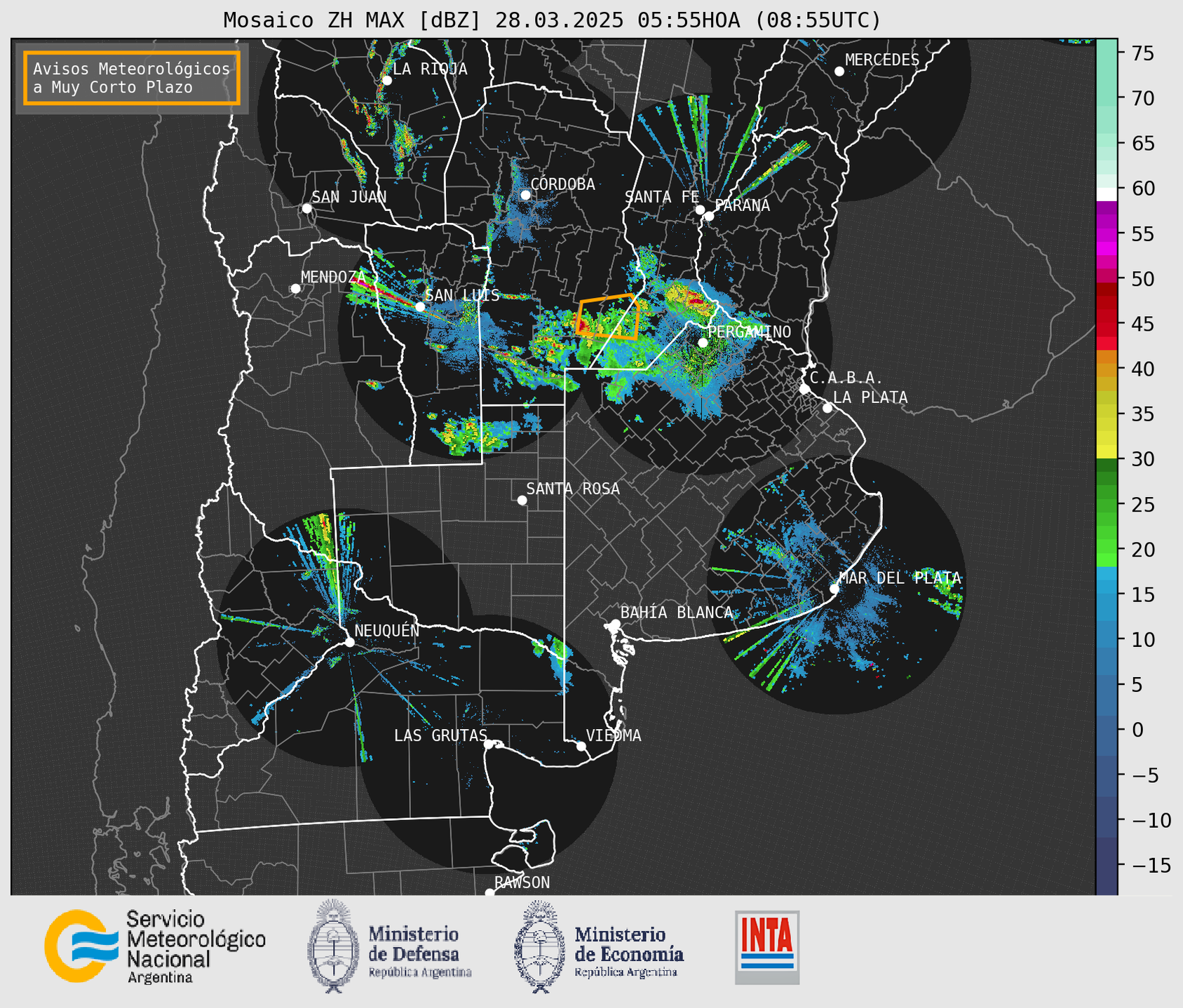The height and width of the screenshot is (1008, 1183).
Task: Click the Servicio Meteorológico Nacional logo
Action: point(155,946)
